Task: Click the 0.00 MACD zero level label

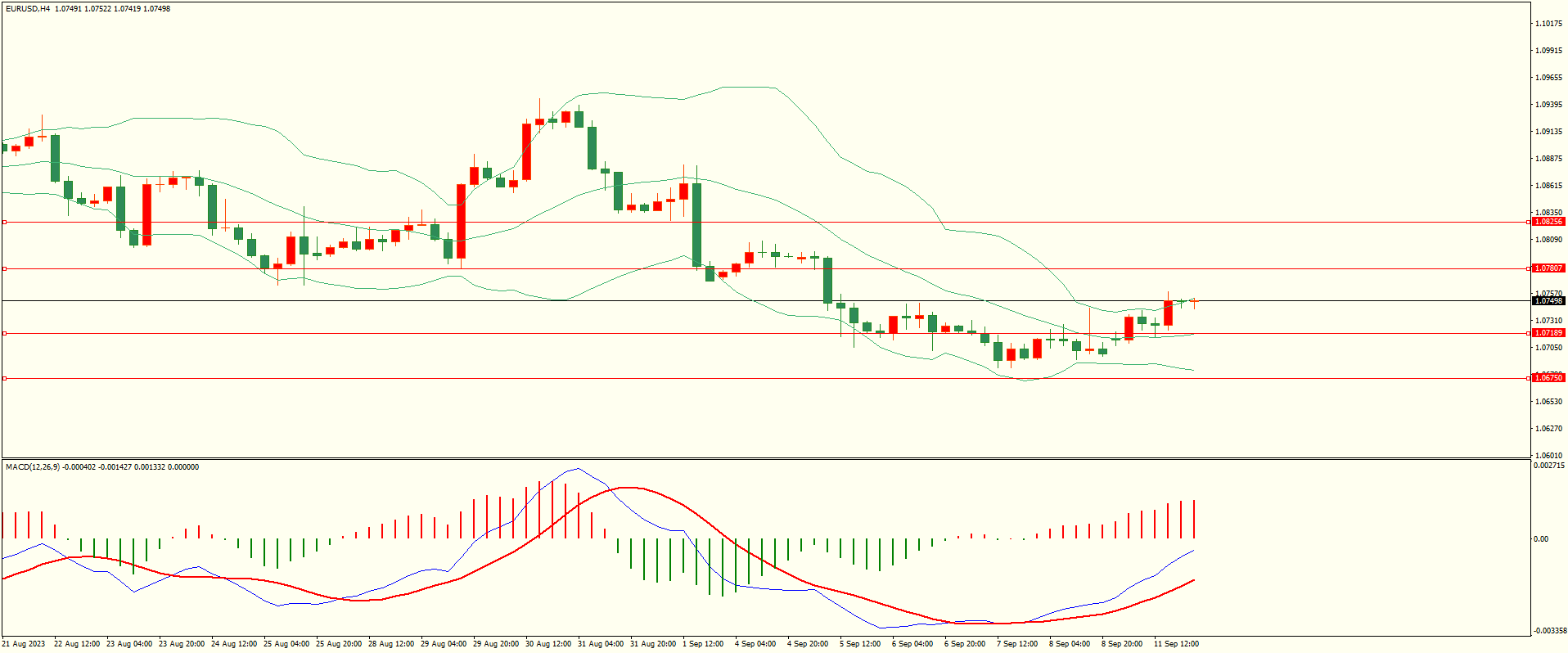Action: pos(1541,539)
